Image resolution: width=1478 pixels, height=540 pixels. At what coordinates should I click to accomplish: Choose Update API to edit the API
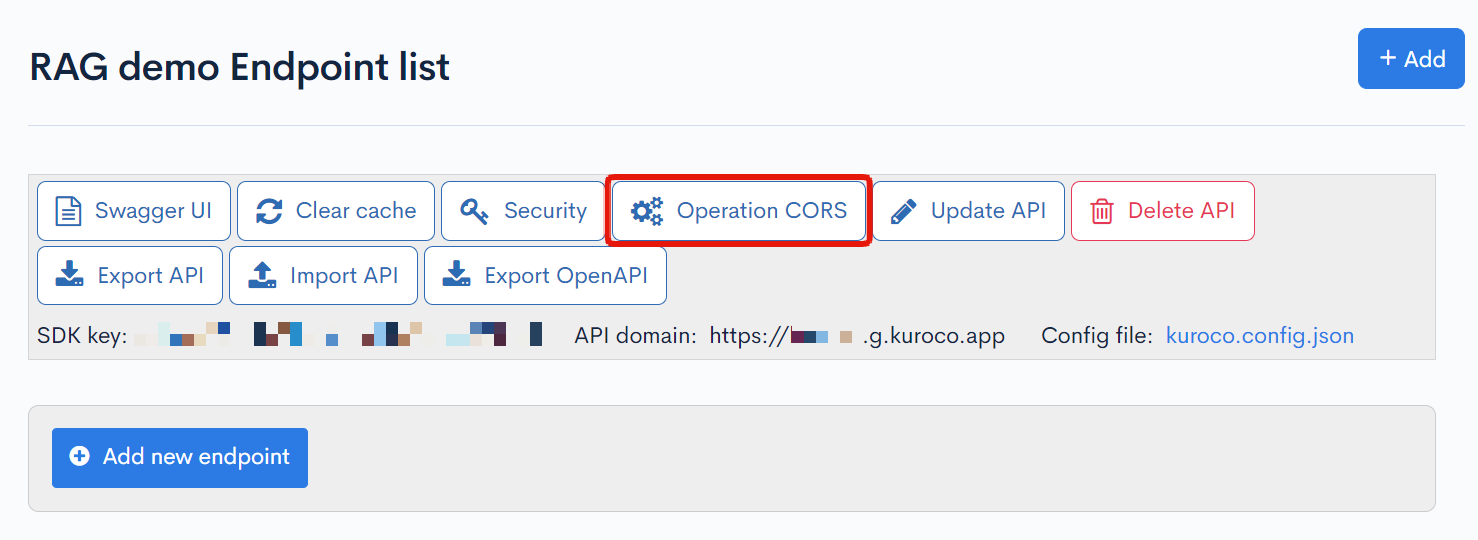pyautogui.click(x=968, y=211)
